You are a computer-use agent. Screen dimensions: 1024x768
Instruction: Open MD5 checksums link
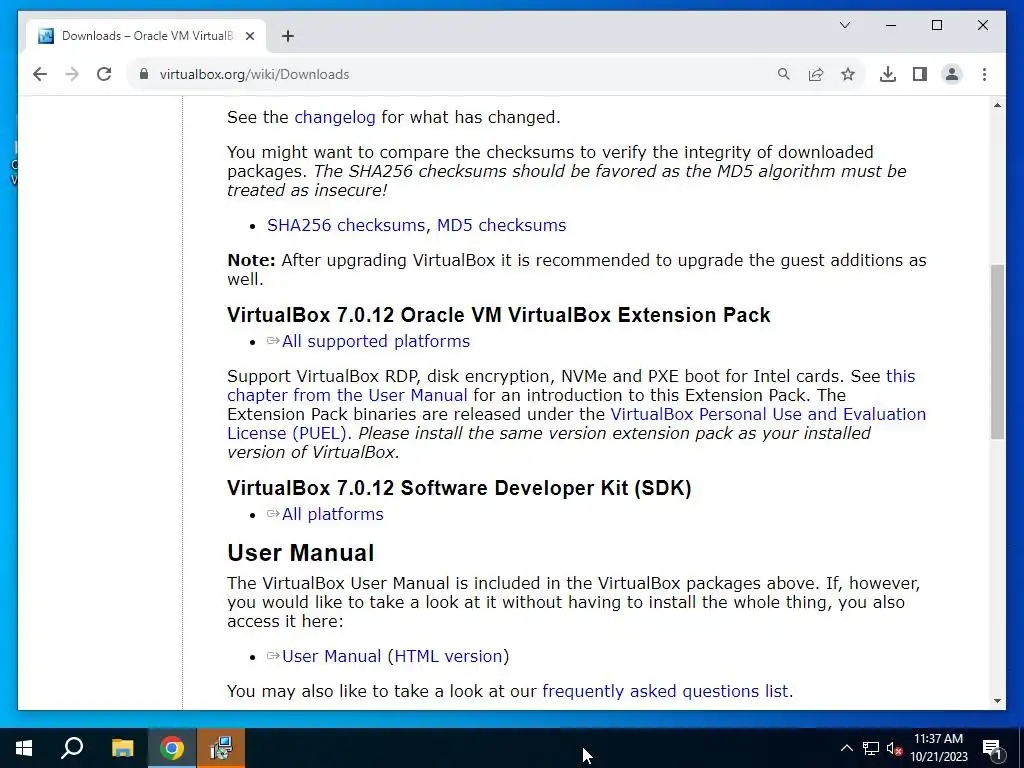coord(501,225)
